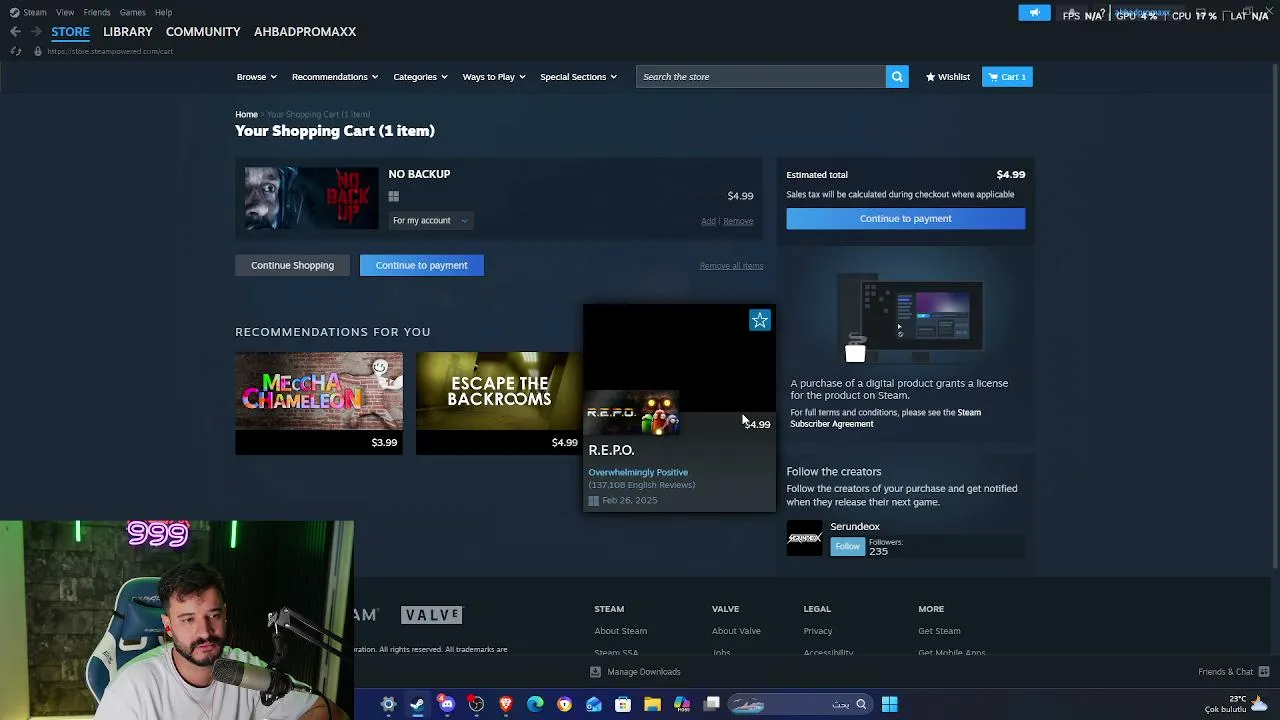Screen dimensions: 1280x720
Task: Click the Serundeox creator avatar
Action: [x=804, y=538]
